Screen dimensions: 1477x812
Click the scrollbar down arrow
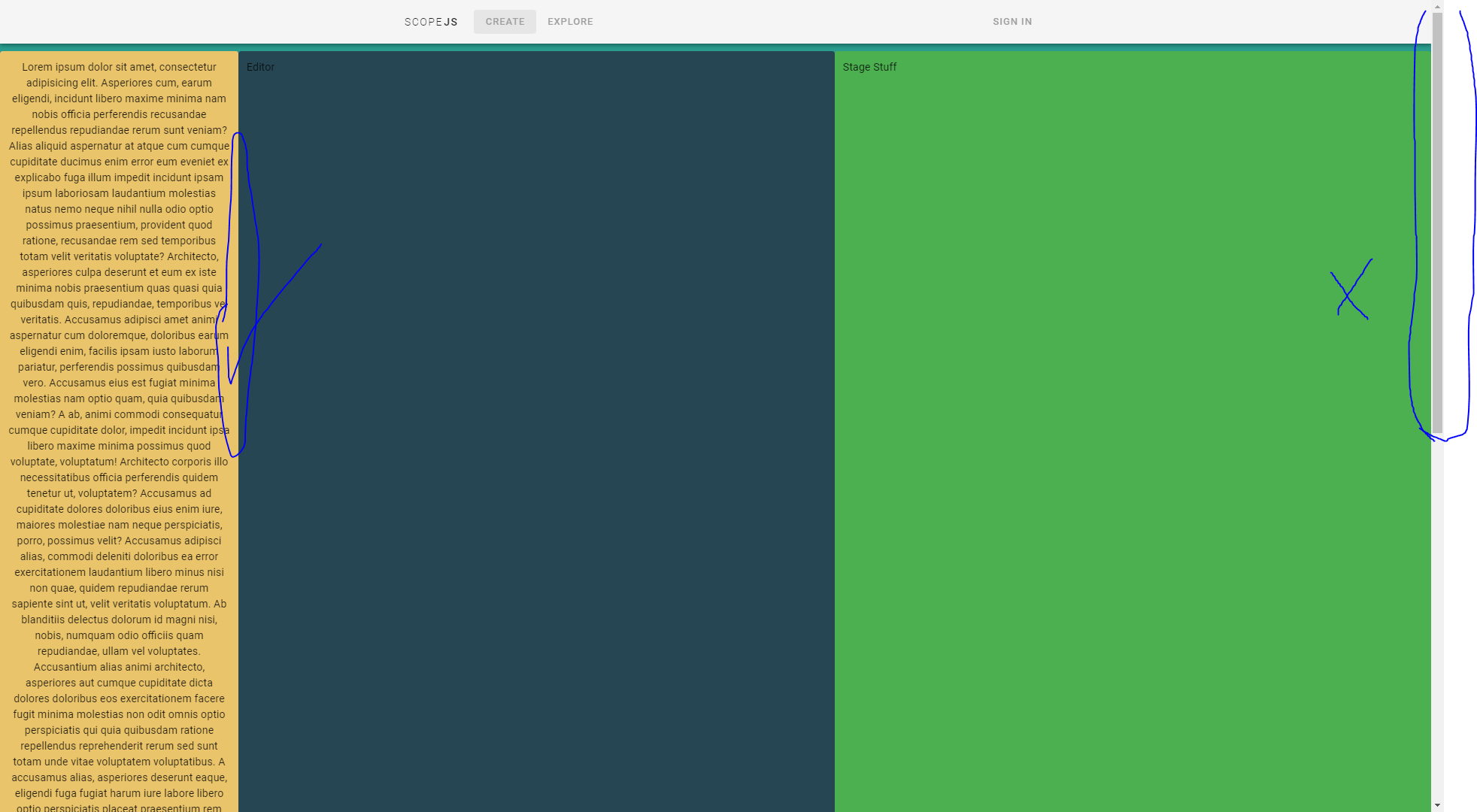point(1436,805)
